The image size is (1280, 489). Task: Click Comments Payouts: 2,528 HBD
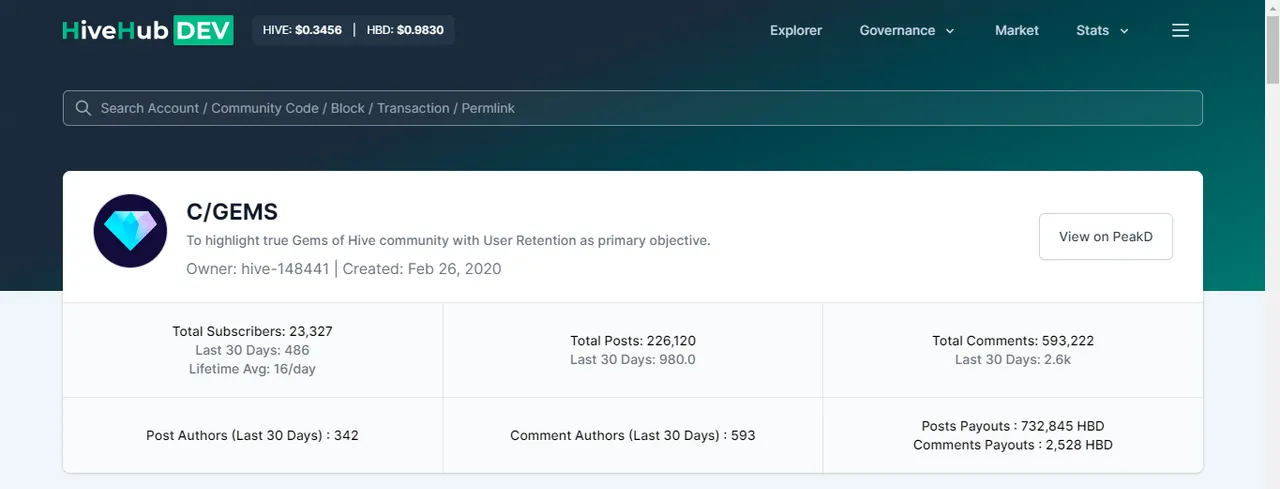coord(1013,445)
